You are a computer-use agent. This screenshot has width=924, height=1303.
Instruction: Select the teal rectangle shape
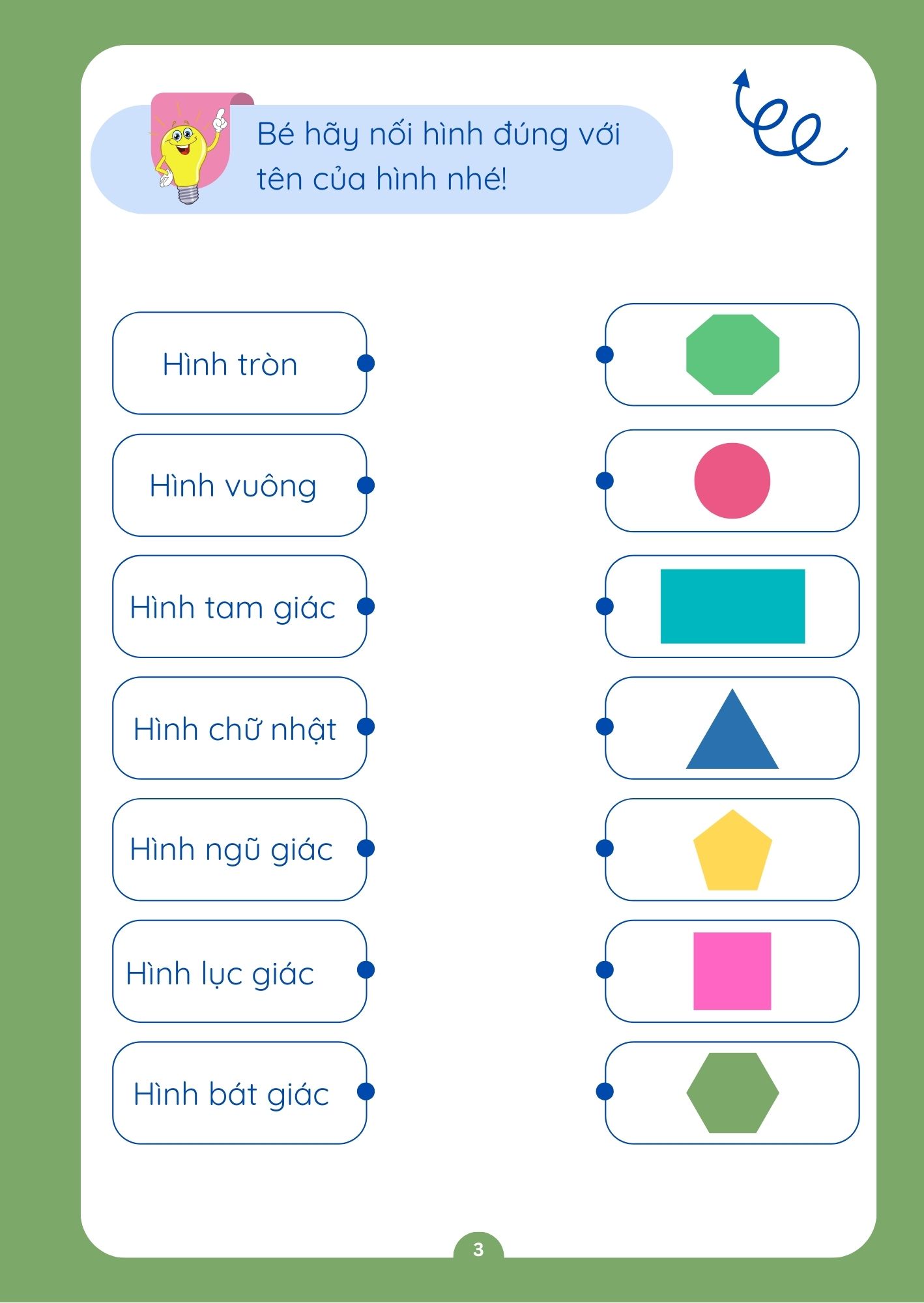pos(732,607)
